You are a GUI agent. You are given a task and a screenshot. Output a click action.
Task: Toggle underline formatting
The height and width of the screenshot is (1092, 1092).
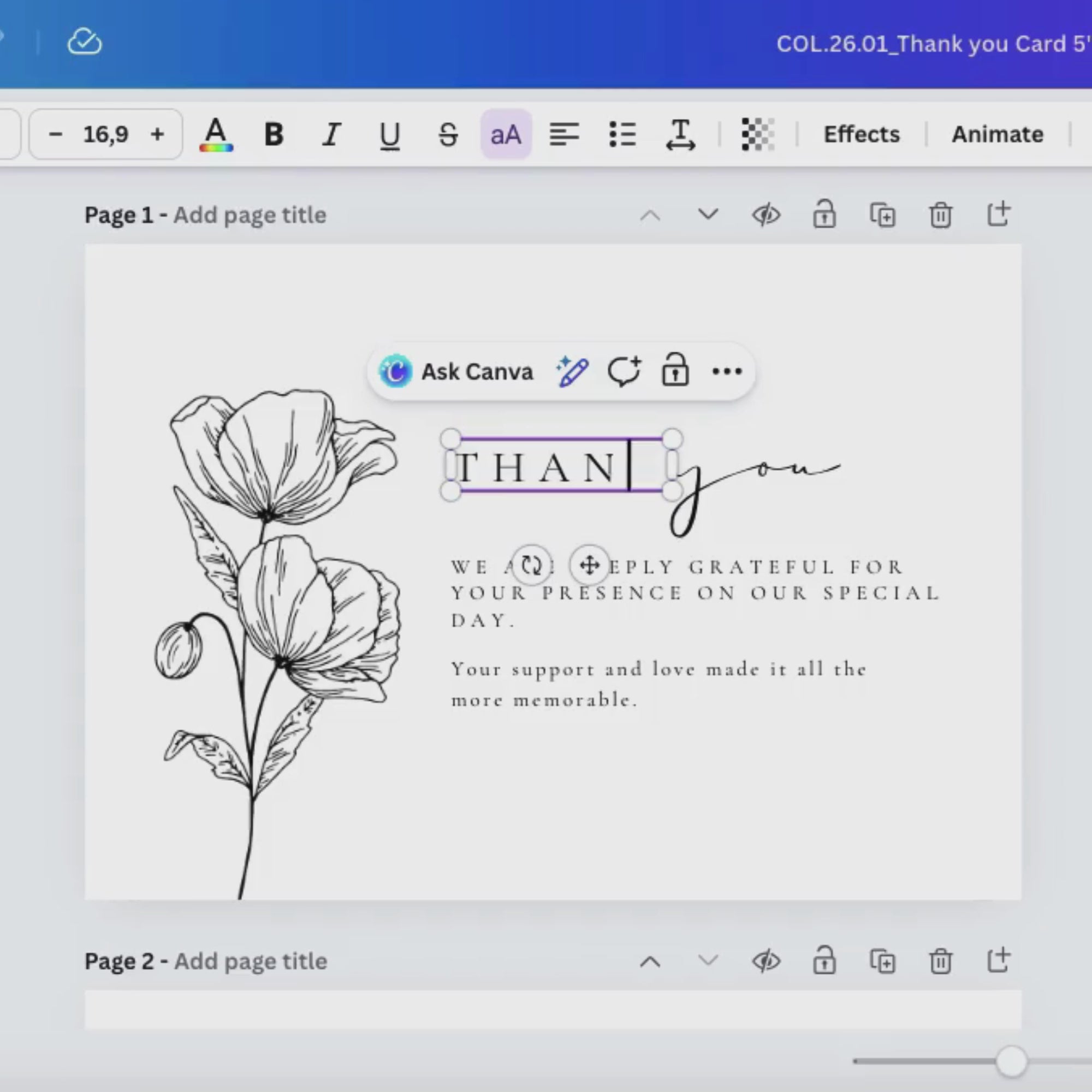pos(390,135)
